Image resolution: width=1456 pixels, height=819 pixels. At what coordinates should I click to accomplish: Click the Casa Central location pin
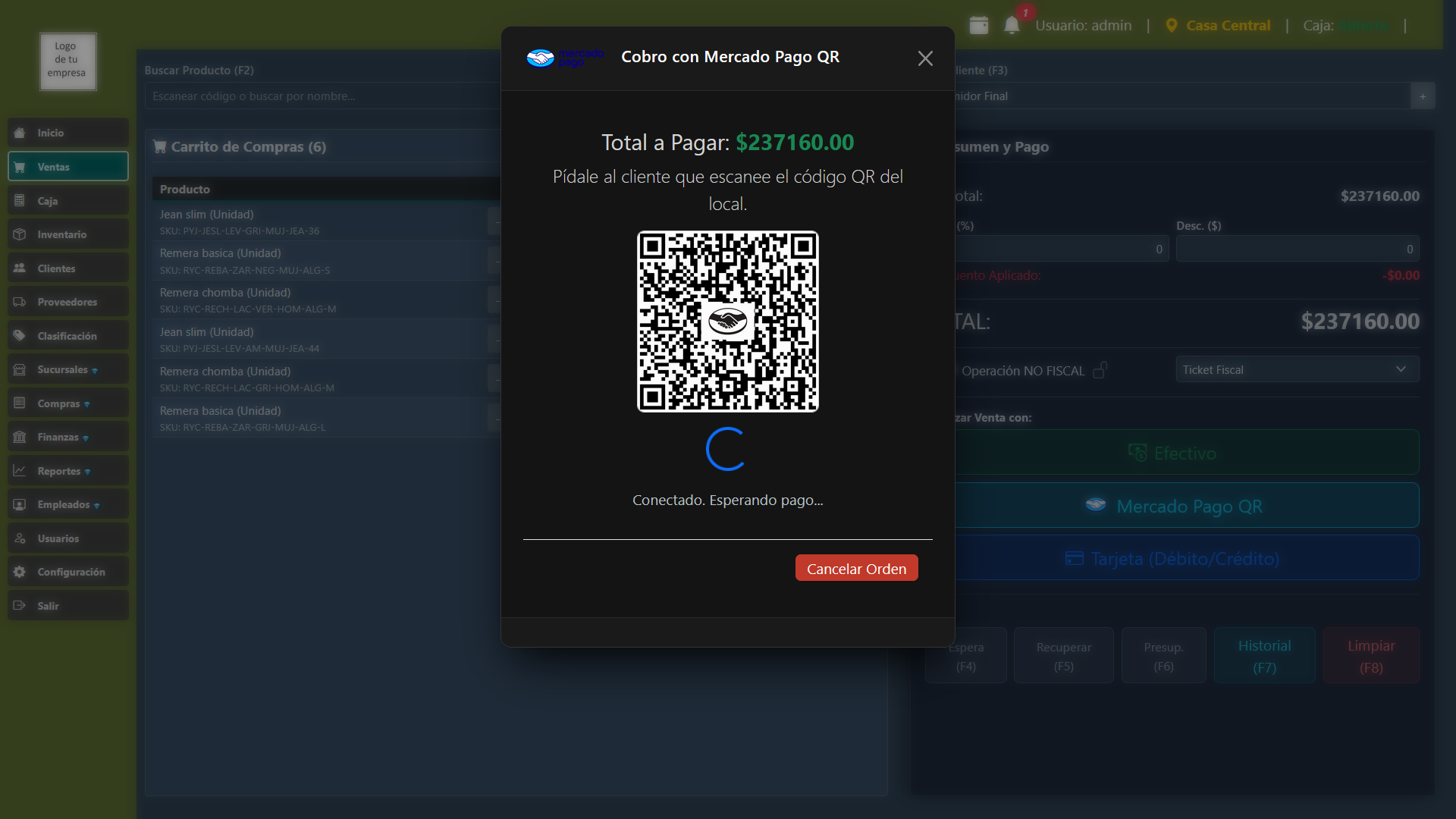1172,25
